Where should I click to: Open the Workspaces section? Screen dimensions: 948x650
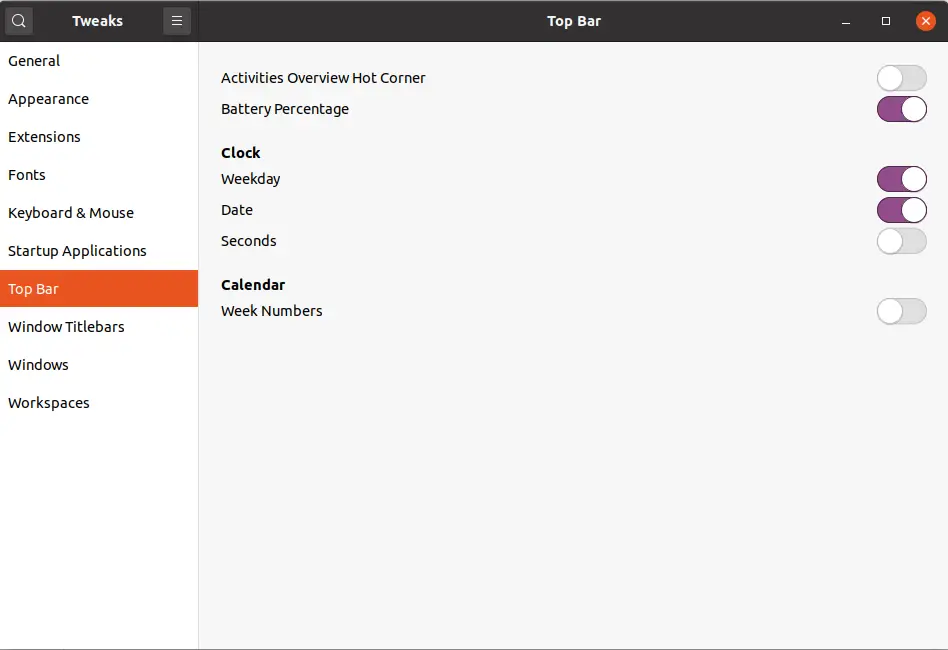99,403
